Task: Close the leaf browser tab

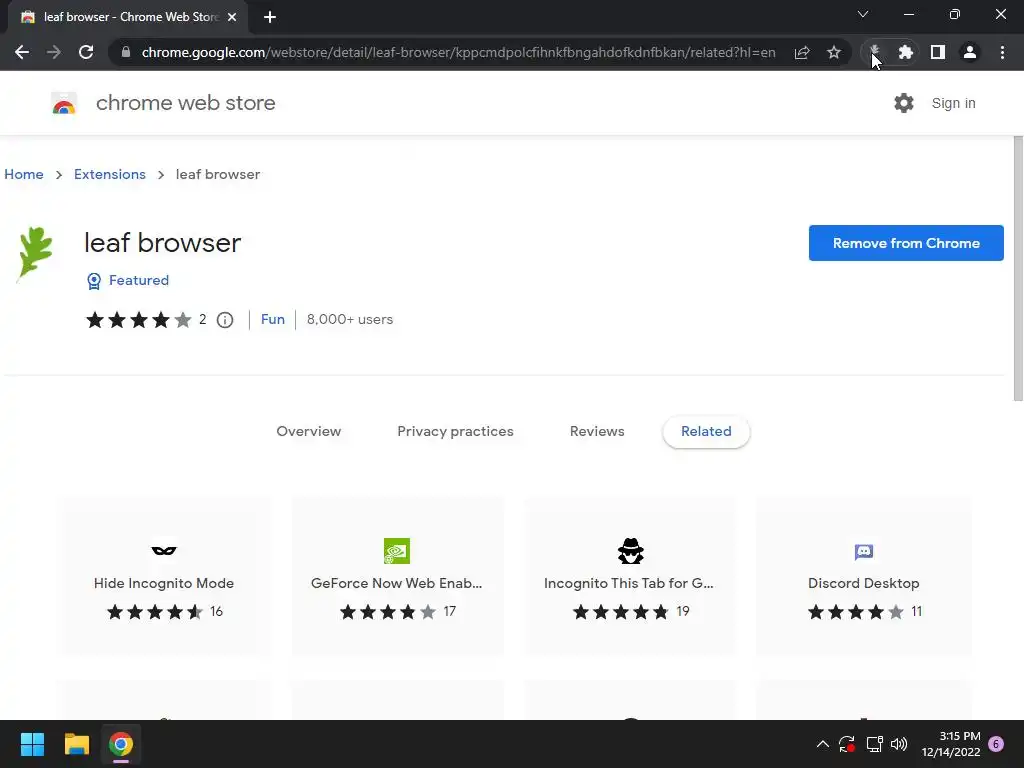Action: (x=232, y=17)
